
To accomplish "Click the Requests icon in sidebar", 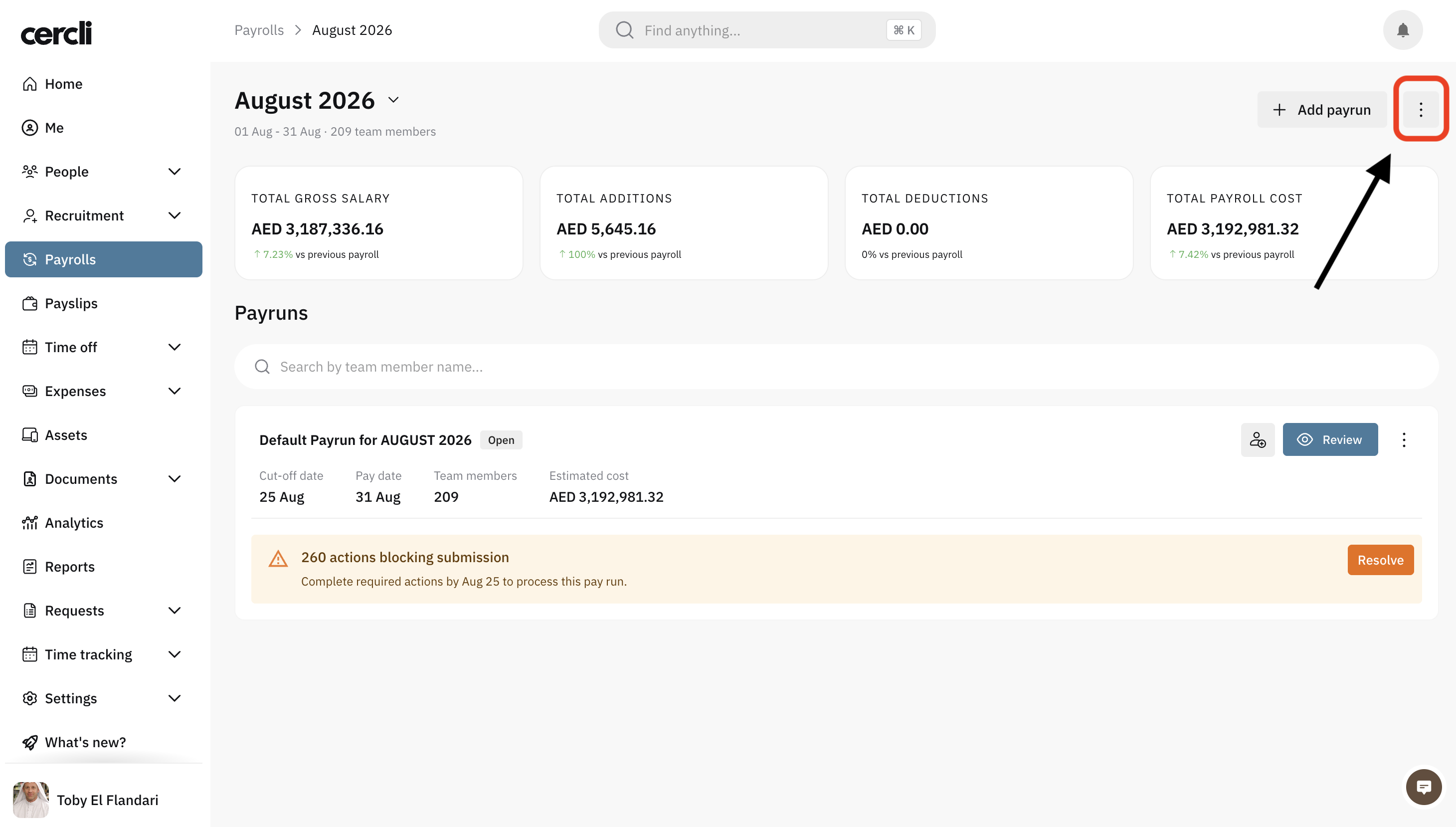I will point(30,611).
